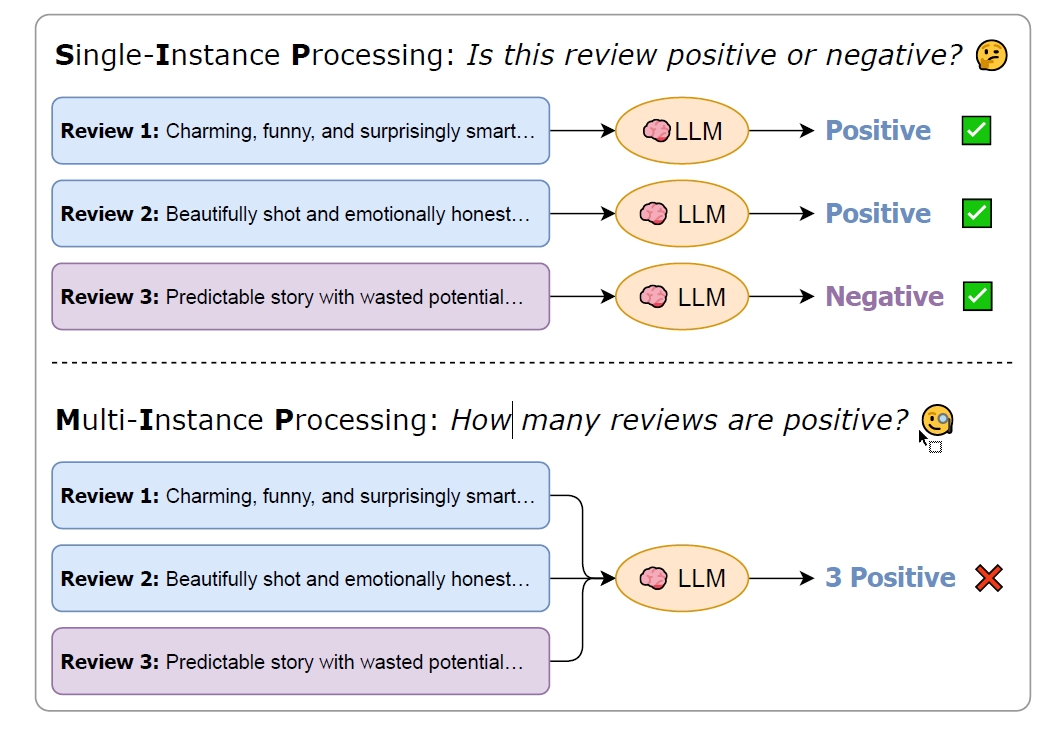Select the brain icon in Review 2's LLM ellipse
The height and width of the screenshot is (735, 1062).
pyautogui.click(x=654, y=213)
